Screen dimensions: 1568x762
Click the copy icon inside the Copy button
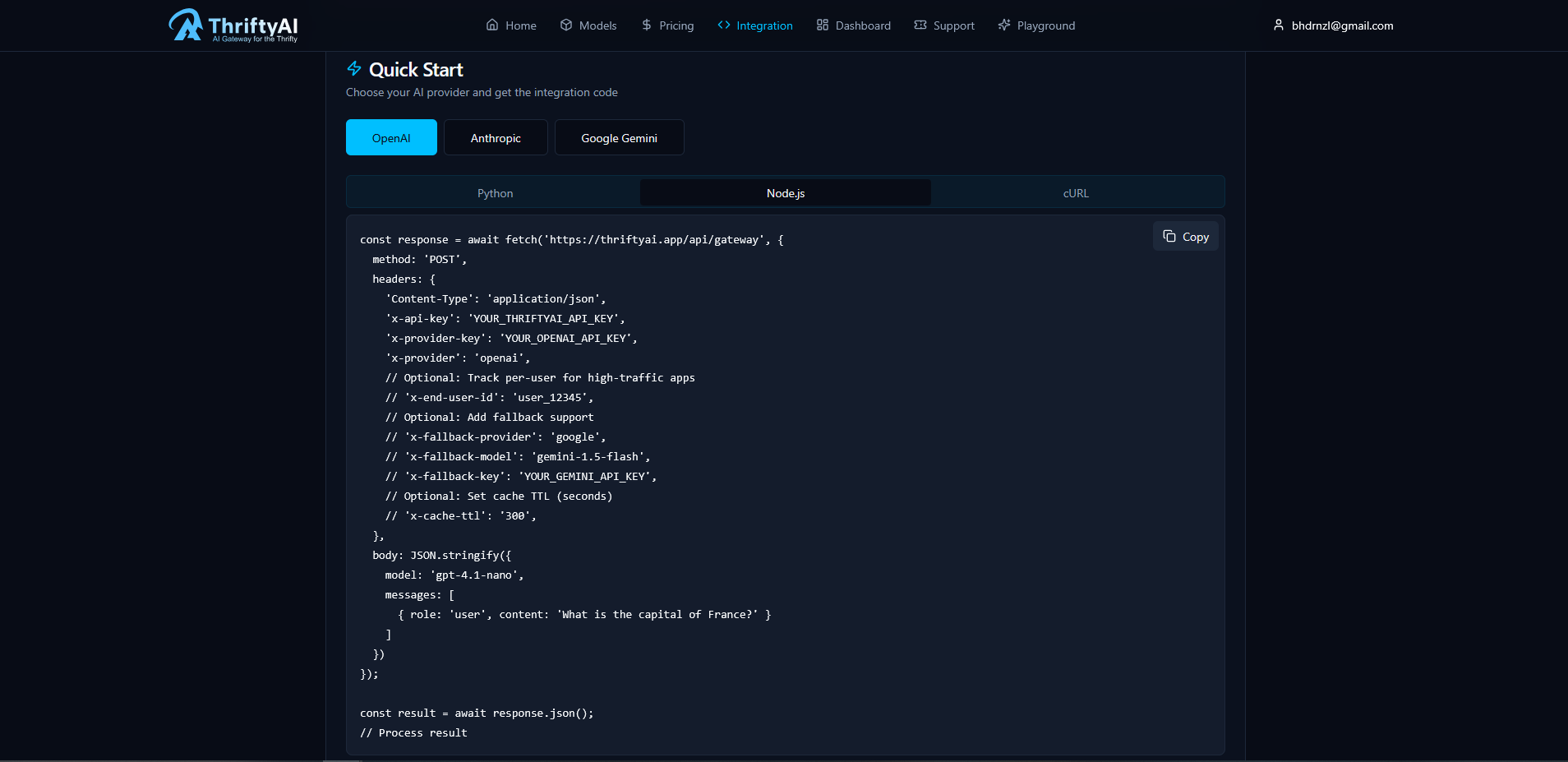(x=1169, y=236)
